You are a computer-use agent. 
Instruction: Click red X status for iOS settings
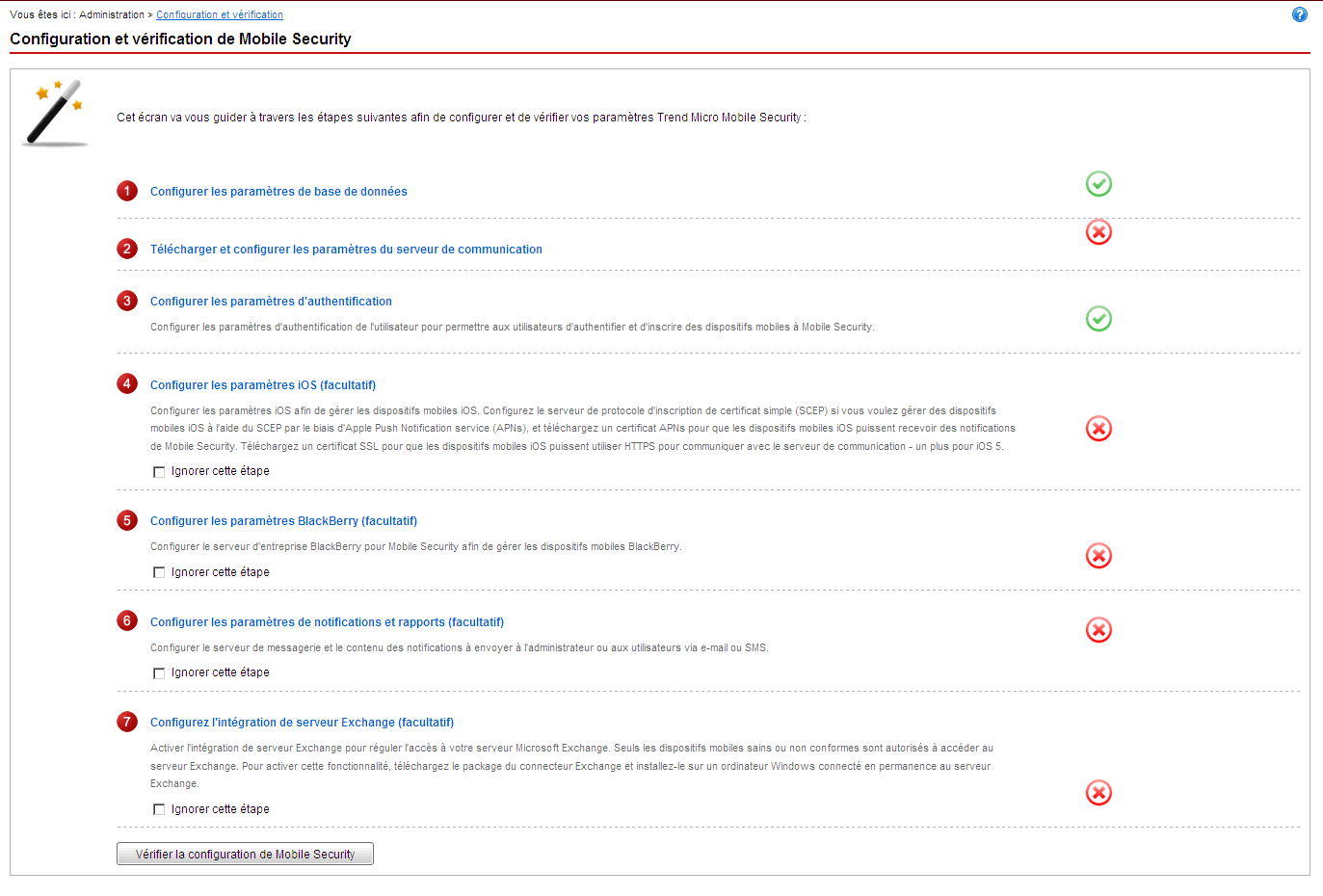point(1098,429)
